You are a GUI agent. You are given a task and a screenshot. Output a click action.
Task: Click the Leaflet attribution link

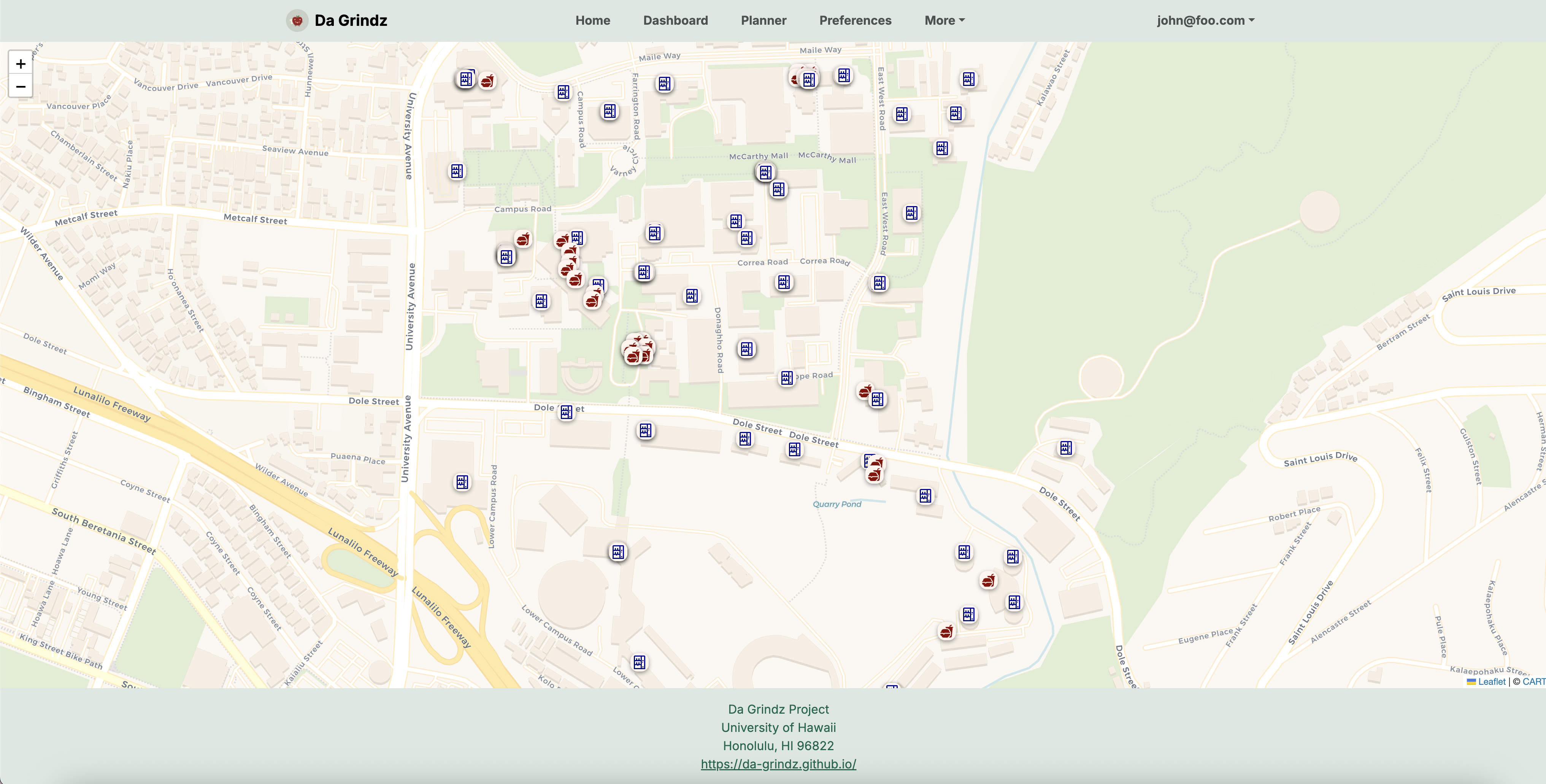pos(1491,681)
